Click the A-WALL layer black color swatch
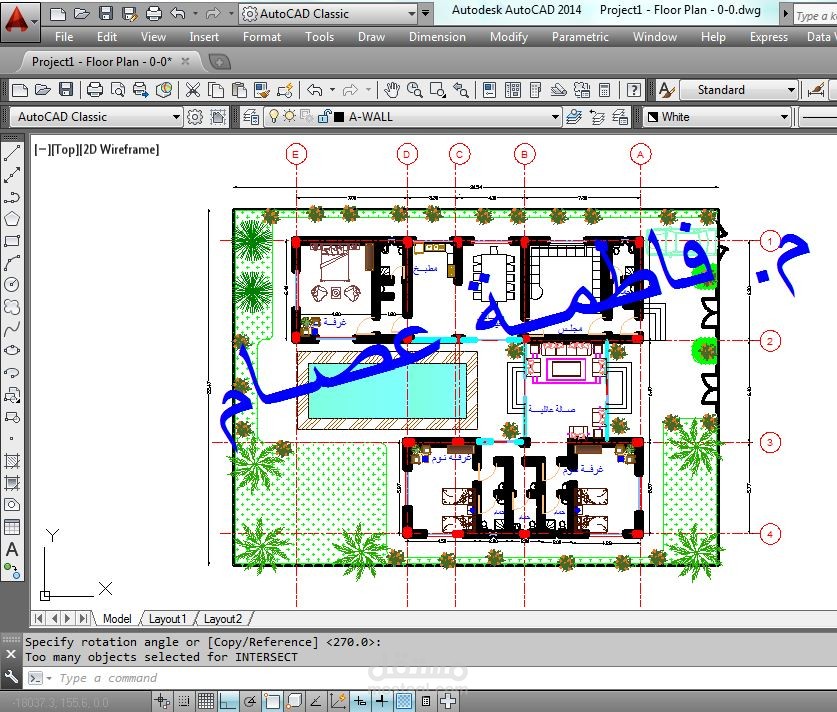This screenshot has height=712, width=837. 338,116
